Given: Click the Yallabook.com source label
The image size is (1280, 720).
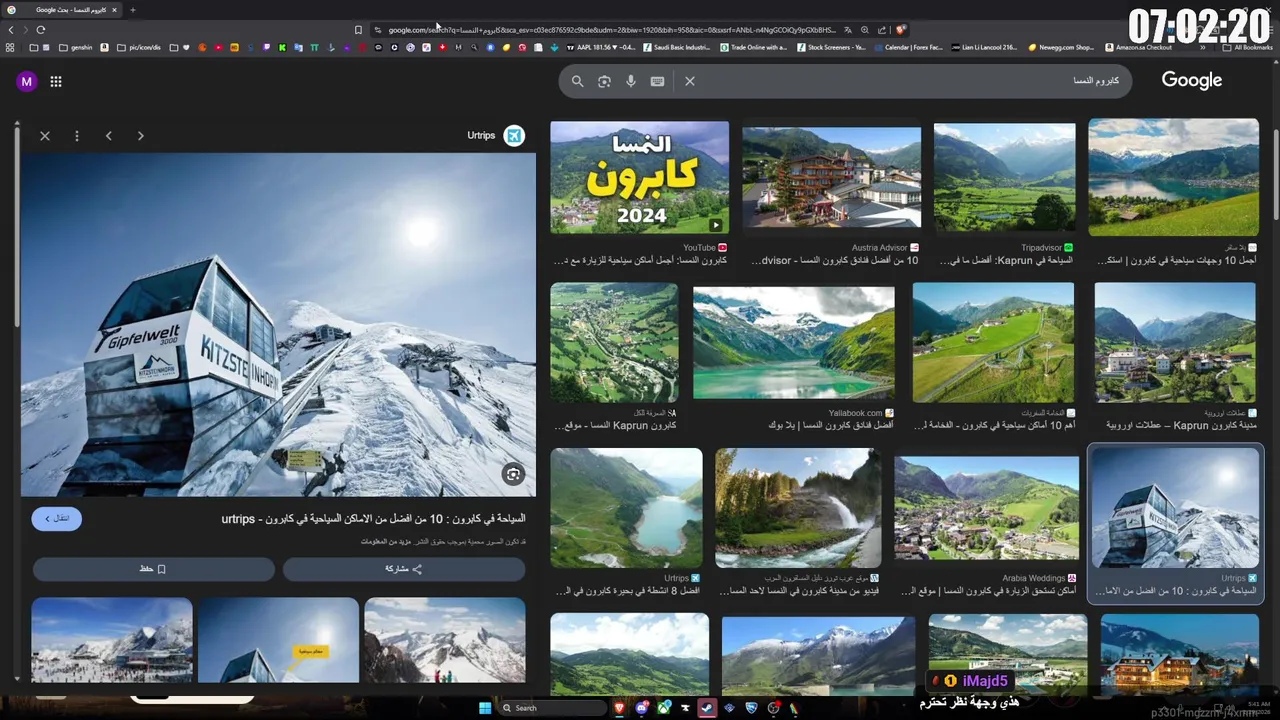Looking at the screenshot, I should [855, 413].
